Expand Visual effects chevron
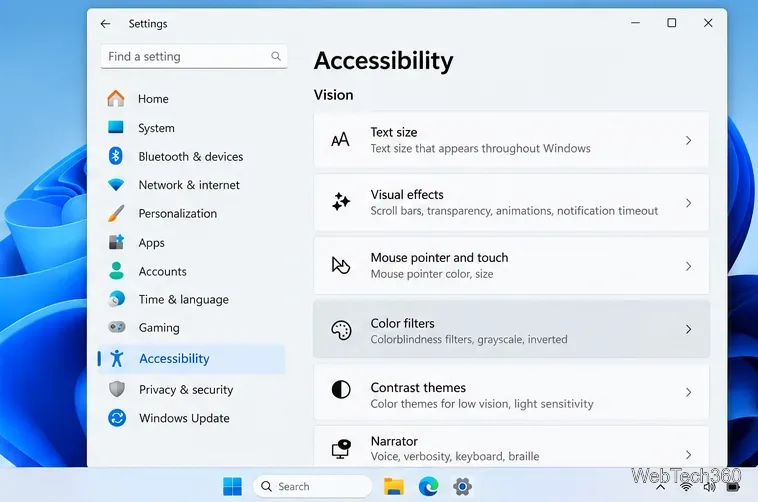Viewport: 758px width, 502px height. click(x=688, y=203)
